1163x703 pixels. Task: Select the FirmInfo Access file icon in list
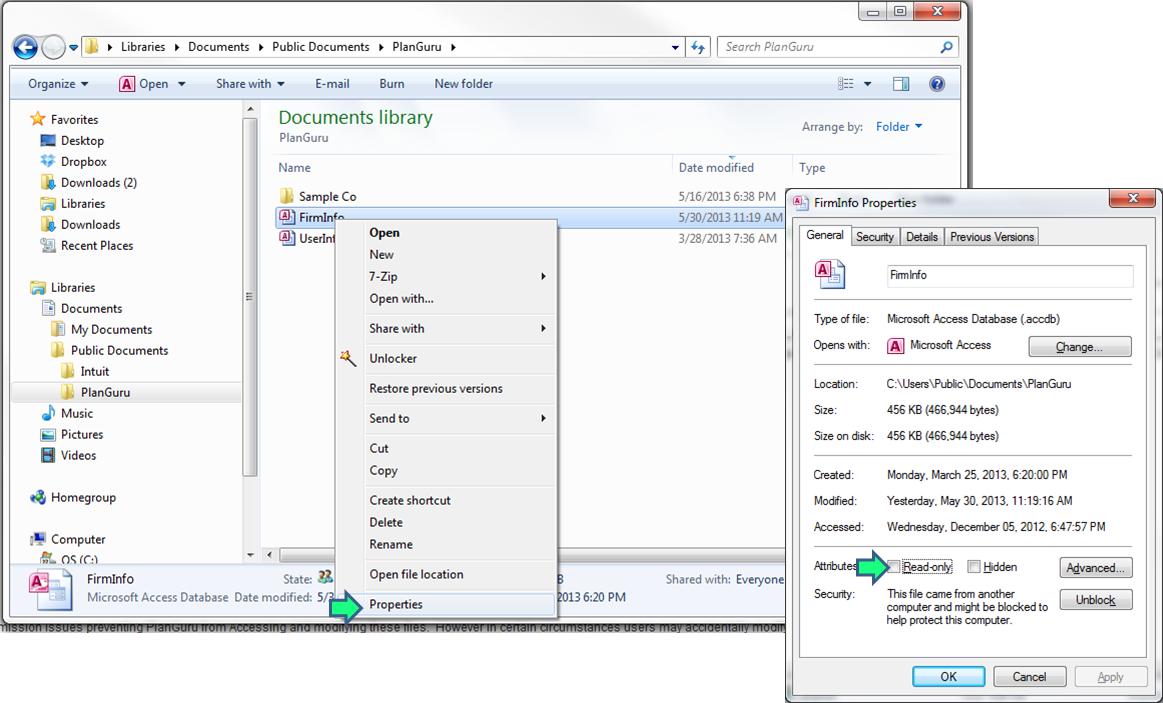pos(287,217)
